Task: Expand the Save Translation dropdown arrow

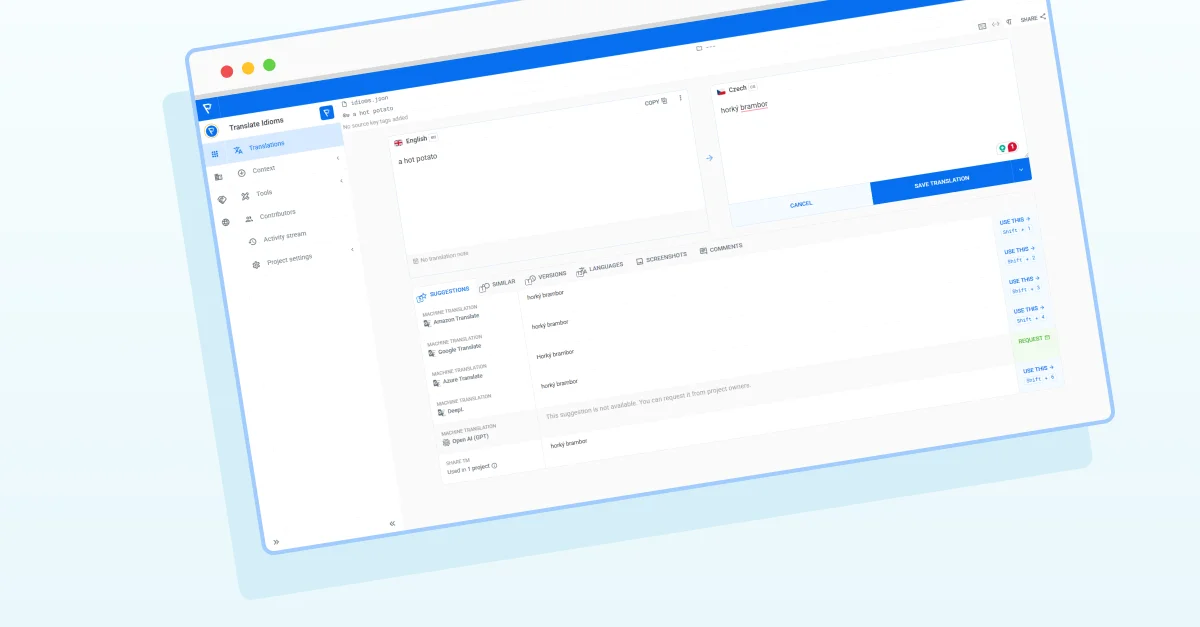Action: pyautogui.click(x=1021, y=170)
